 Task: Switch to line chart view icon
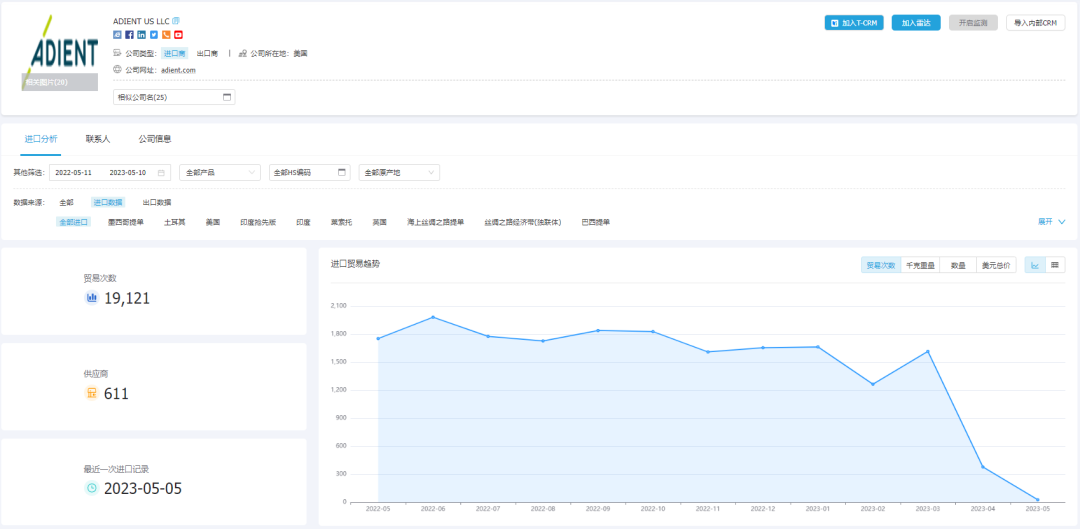1035,265
